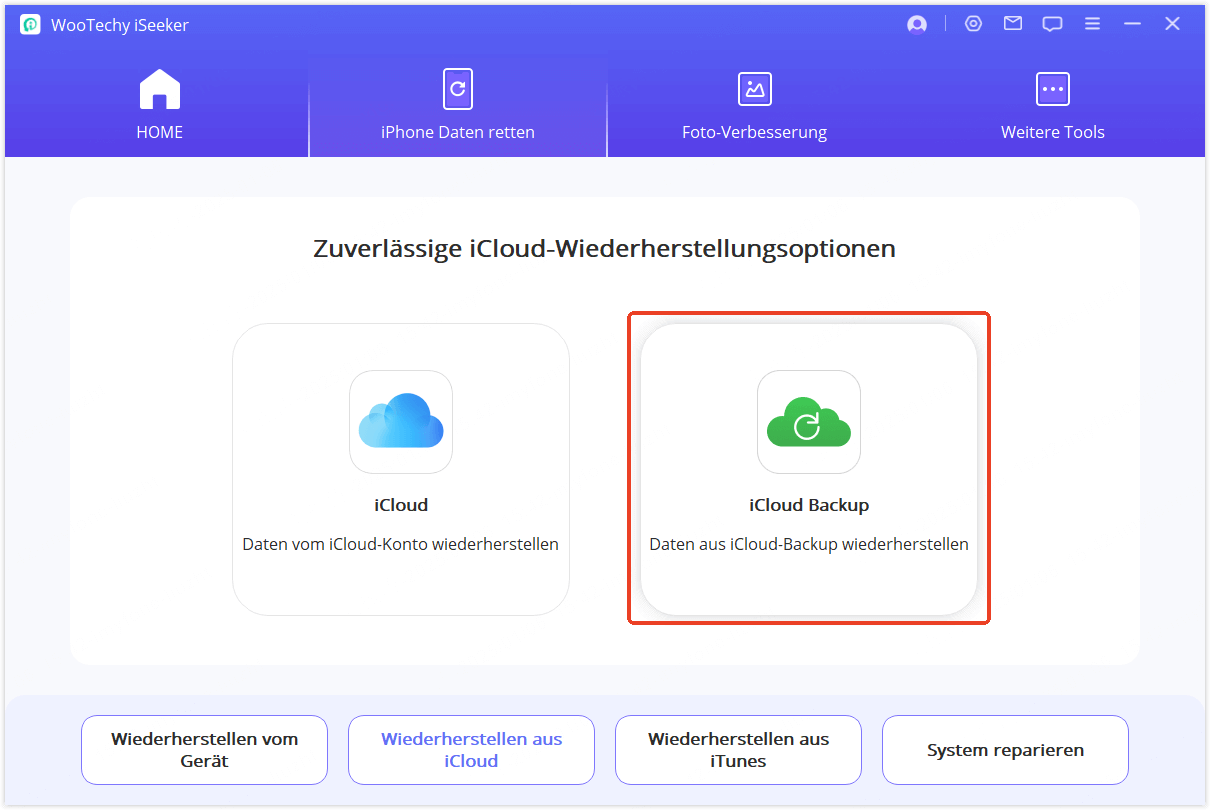Click the recovery refresh icon above iPhone Daten retten
The image size is (1210, 810).
tap(457, 88)
